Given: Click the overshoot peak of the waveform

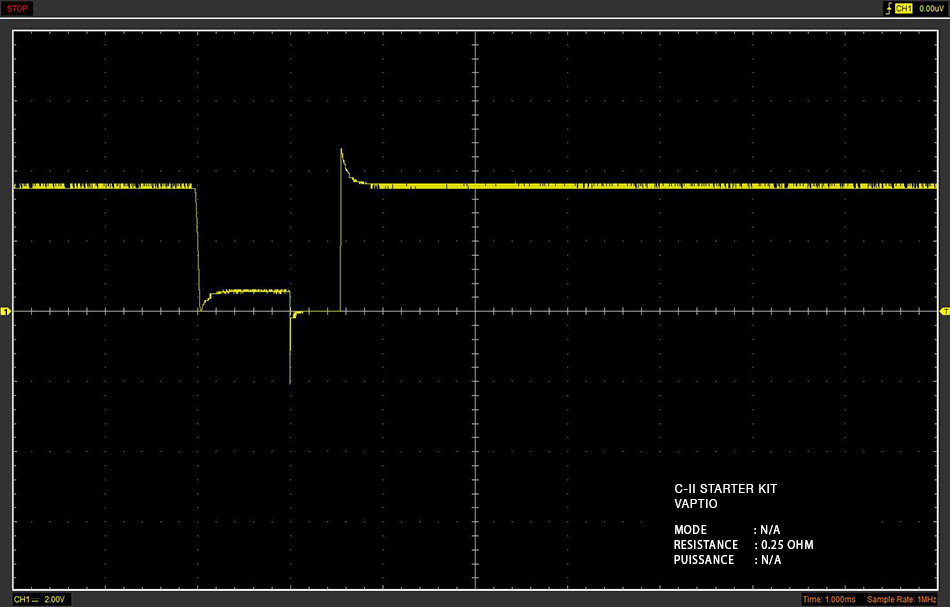Looking at the screenshot, I should tap(341, 150).
